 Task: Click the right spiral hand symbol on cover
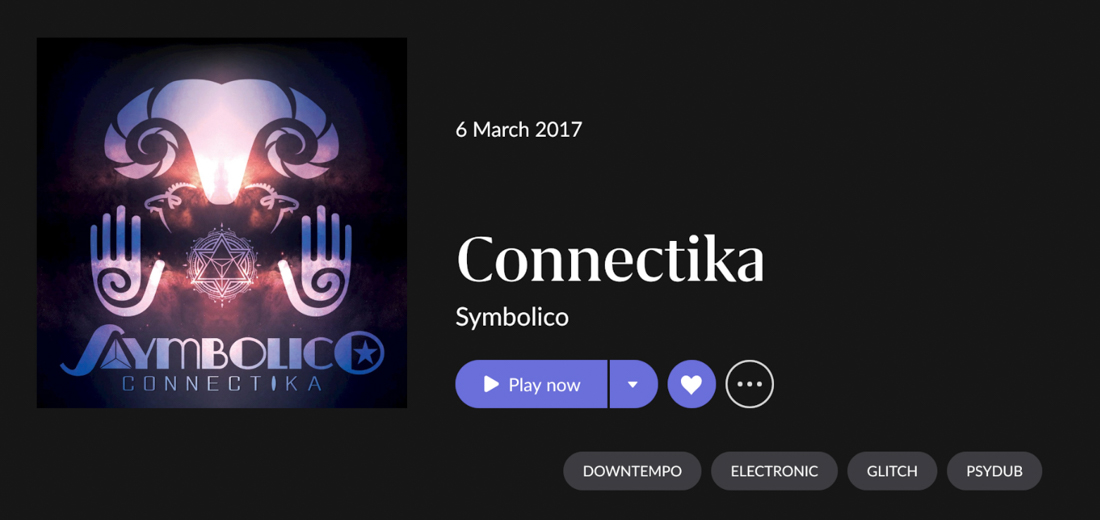click(x=316, y=261)
